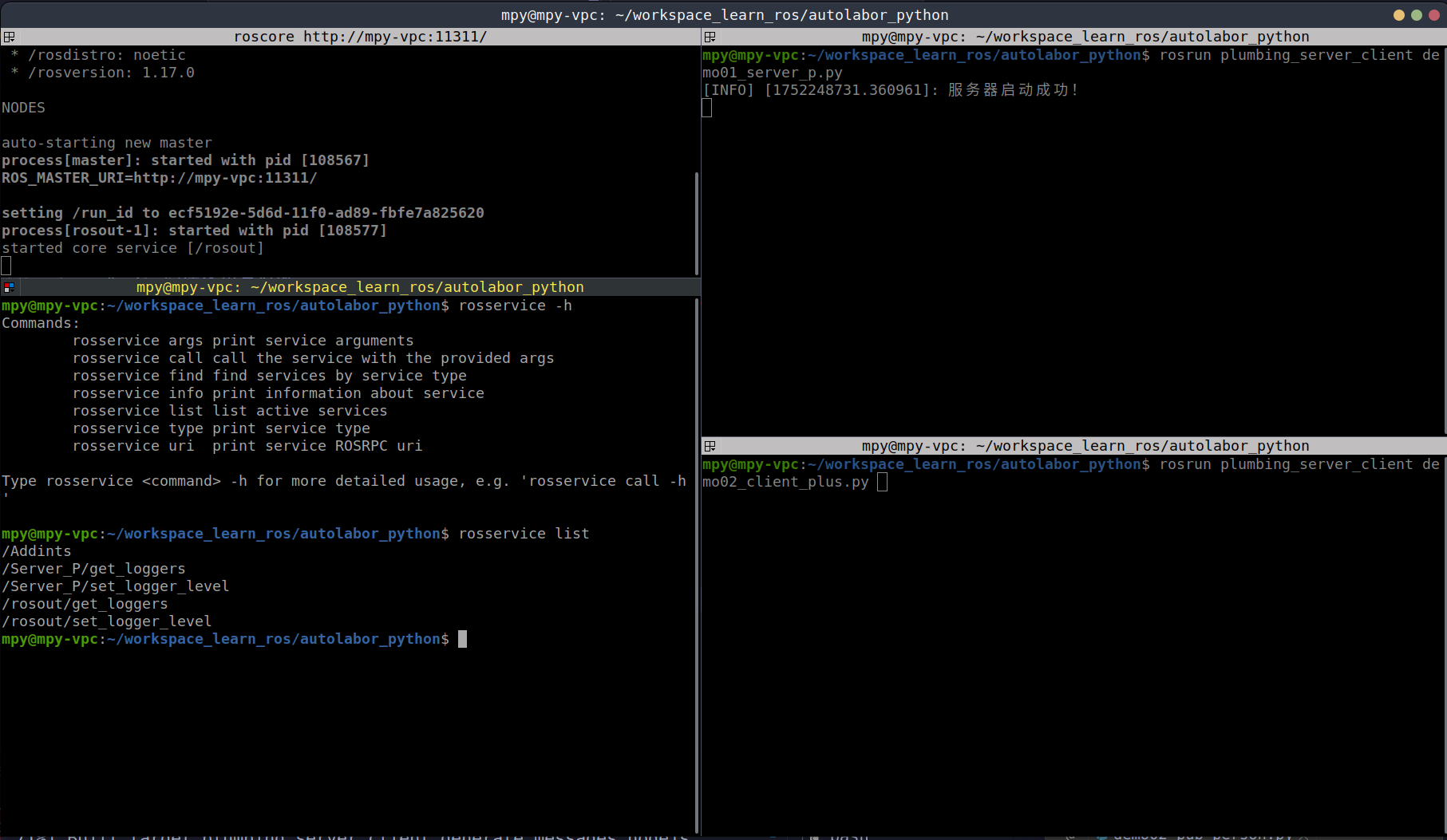Screen dimensions: 1447x840
Task: Click the title bar above the demo01_server_p.py terminal
Action: tap(1085, 37)
